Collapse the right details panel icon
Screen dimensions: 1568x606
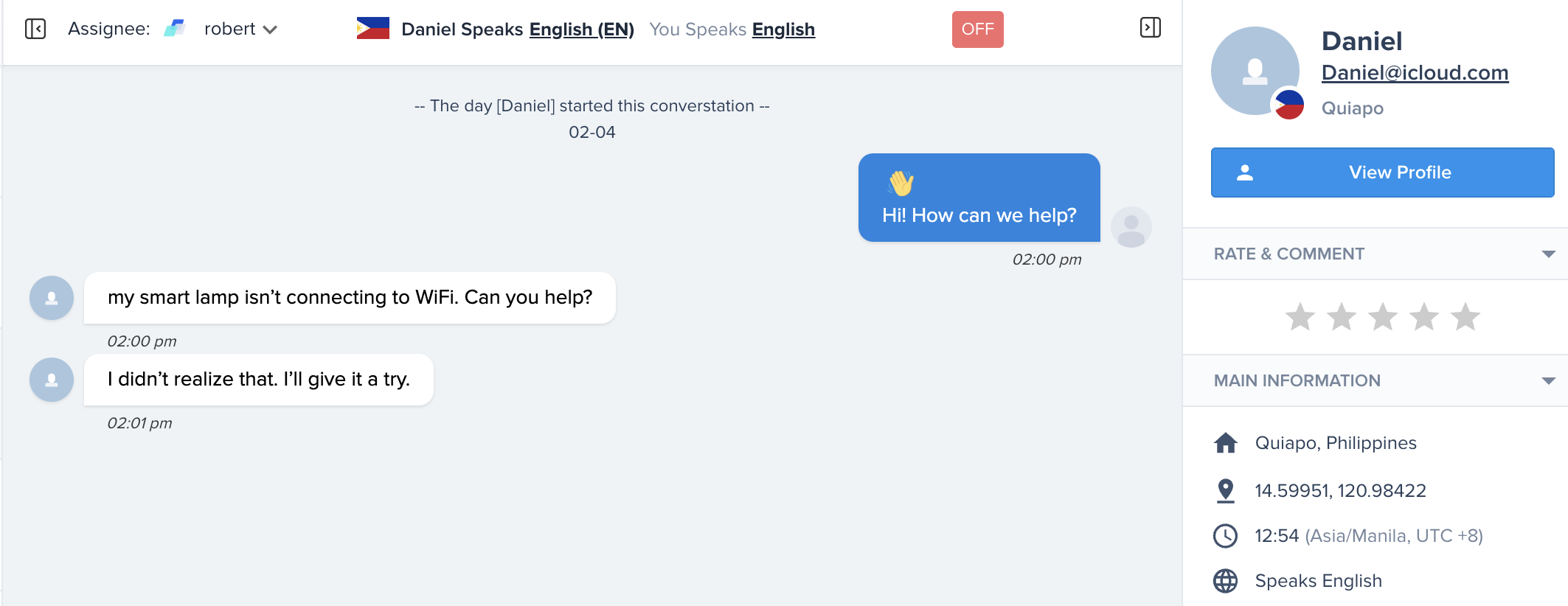pyautogui.click(x=1151, y=28)
